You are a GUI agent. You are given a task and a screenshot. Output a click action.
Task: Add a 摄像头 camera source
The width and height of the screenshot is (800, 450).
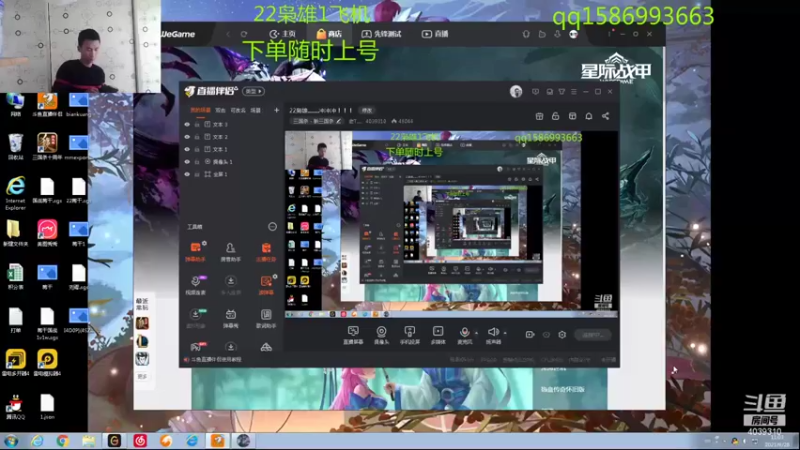[381, 335]
